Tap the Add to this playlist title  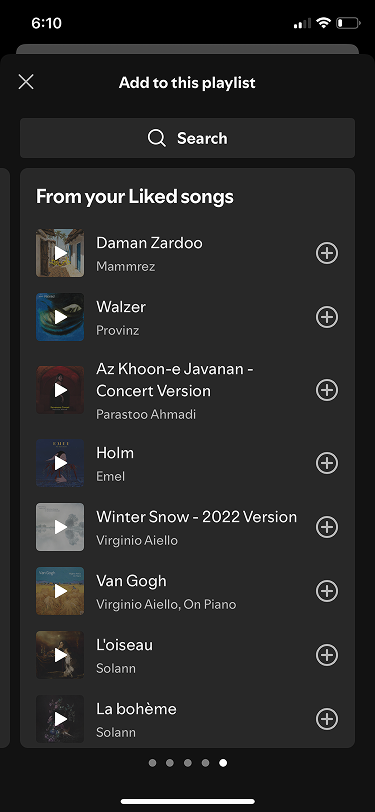pyautogui.click(x=187, y=83)
